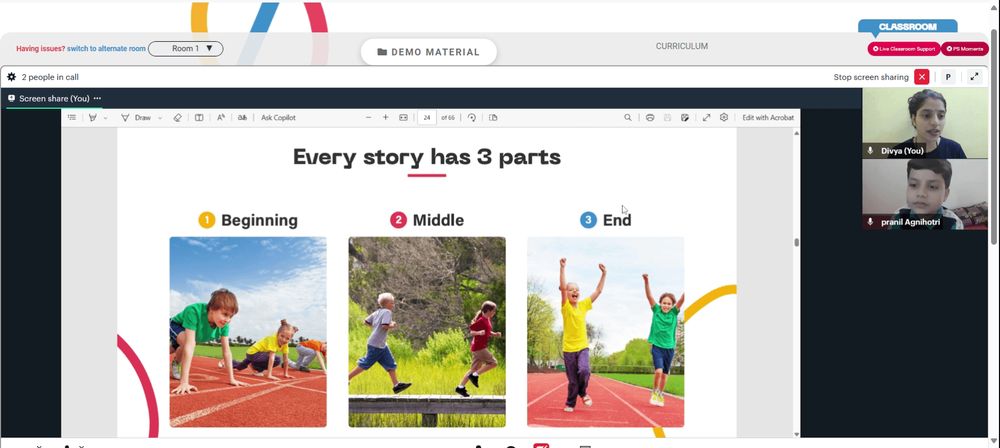Click the 'End' label
This screenshot has width=1000, height=448.
[x=617, y=220]
